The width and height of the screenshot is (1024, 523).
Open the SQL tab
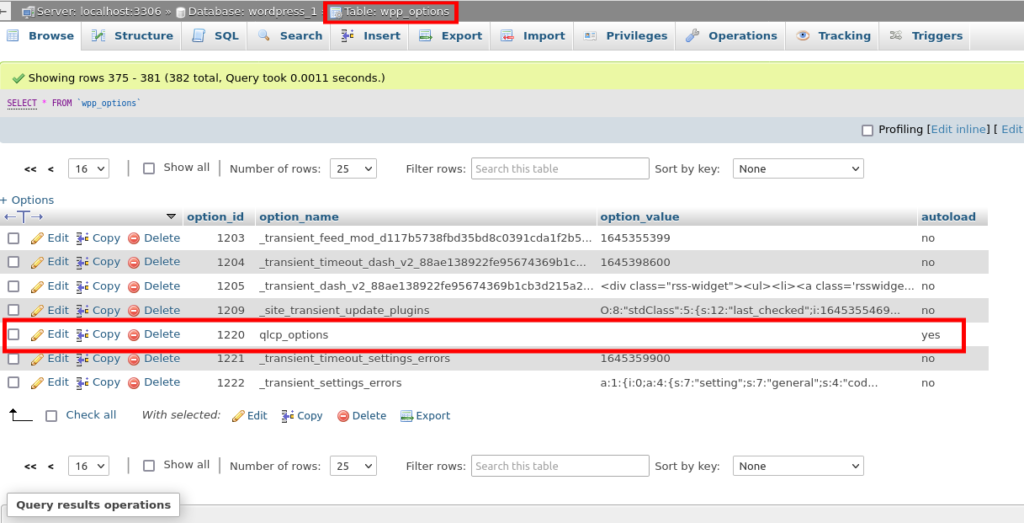216,36
